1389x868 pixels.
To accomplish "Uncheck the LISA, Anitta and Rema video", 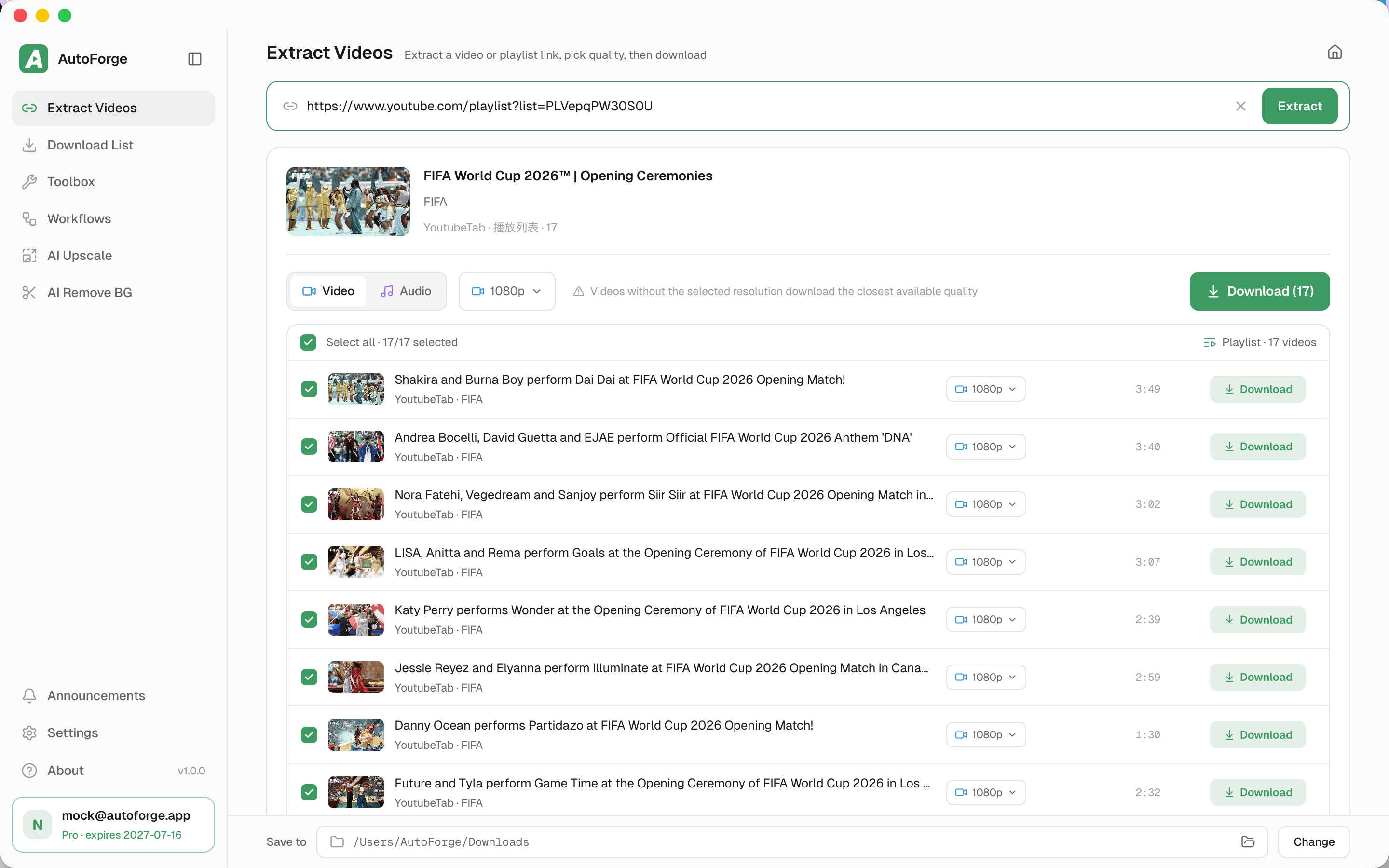I will [309, 562].
